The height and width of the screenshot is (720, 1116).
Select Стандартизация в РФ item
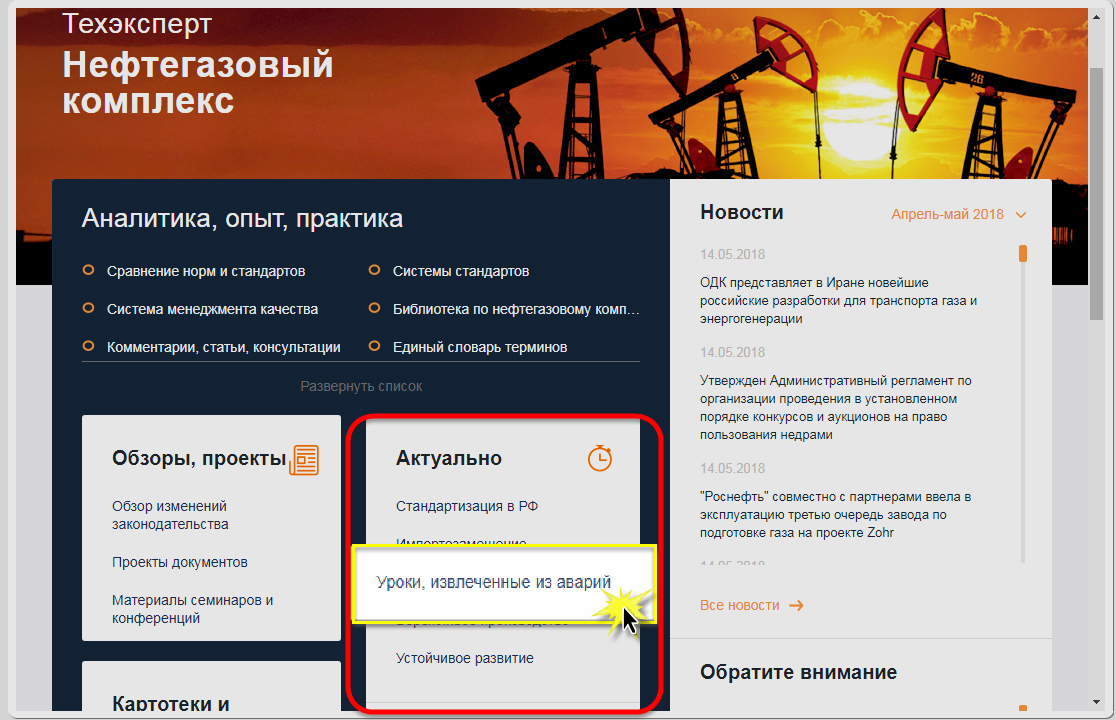(x=467, y=506)
